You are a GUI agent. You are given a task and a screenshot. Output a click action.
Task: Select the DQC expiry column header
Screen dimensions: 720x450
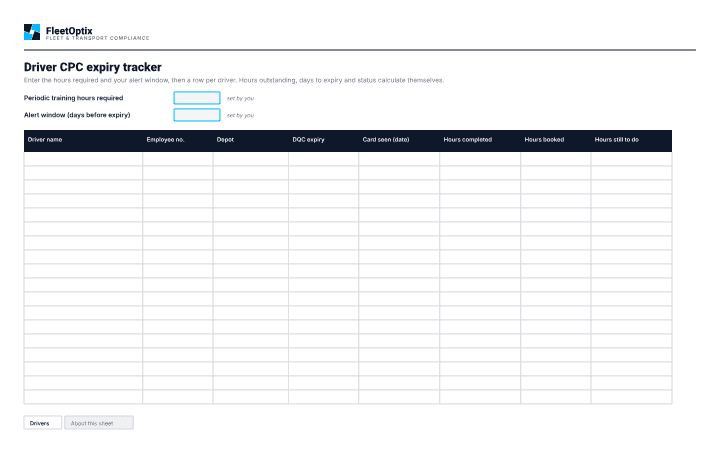click(x=324, y=140)
